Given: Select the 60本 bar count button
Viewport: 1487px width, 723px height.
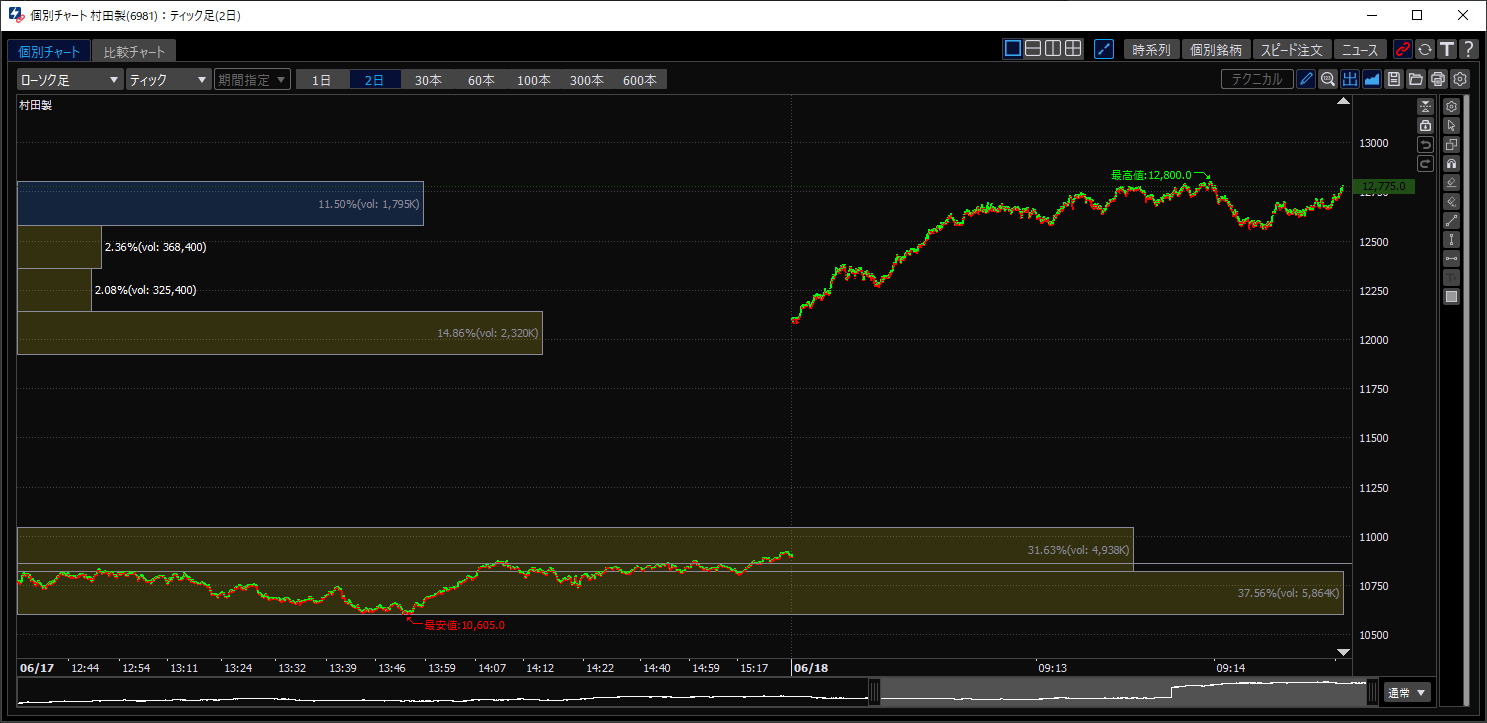Looking at the screenshot, I should [481, 80].
